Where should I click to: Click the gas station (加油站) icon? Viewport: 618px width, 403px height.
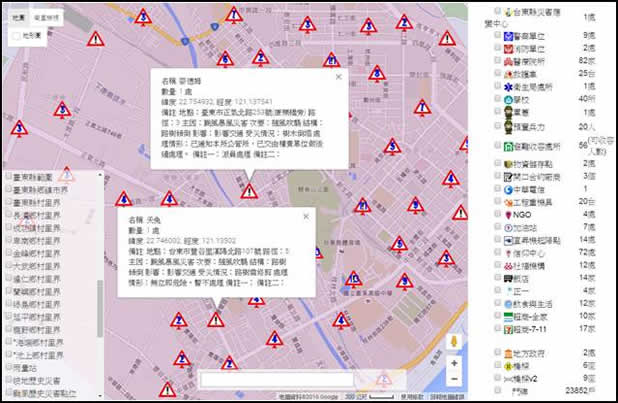[x=508, y=228]
